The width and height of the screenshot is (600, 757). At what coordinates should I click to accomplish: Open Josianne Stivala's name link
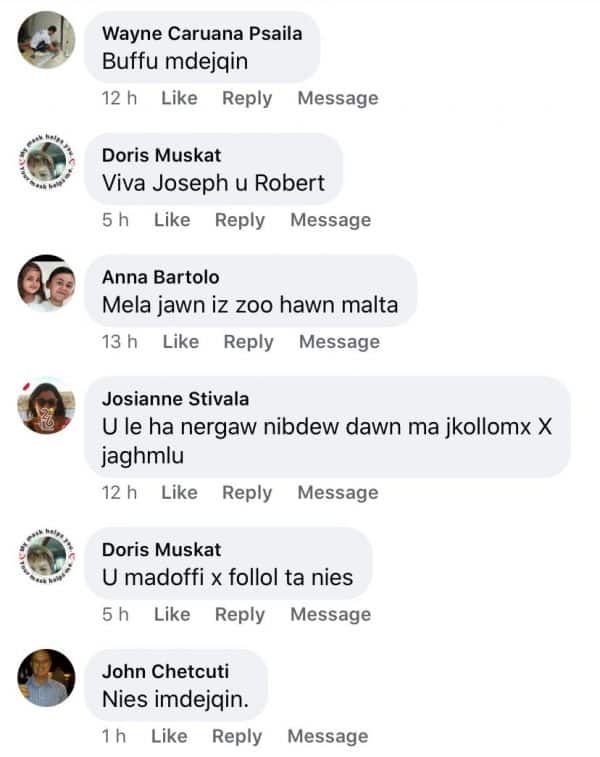(176, 399)
